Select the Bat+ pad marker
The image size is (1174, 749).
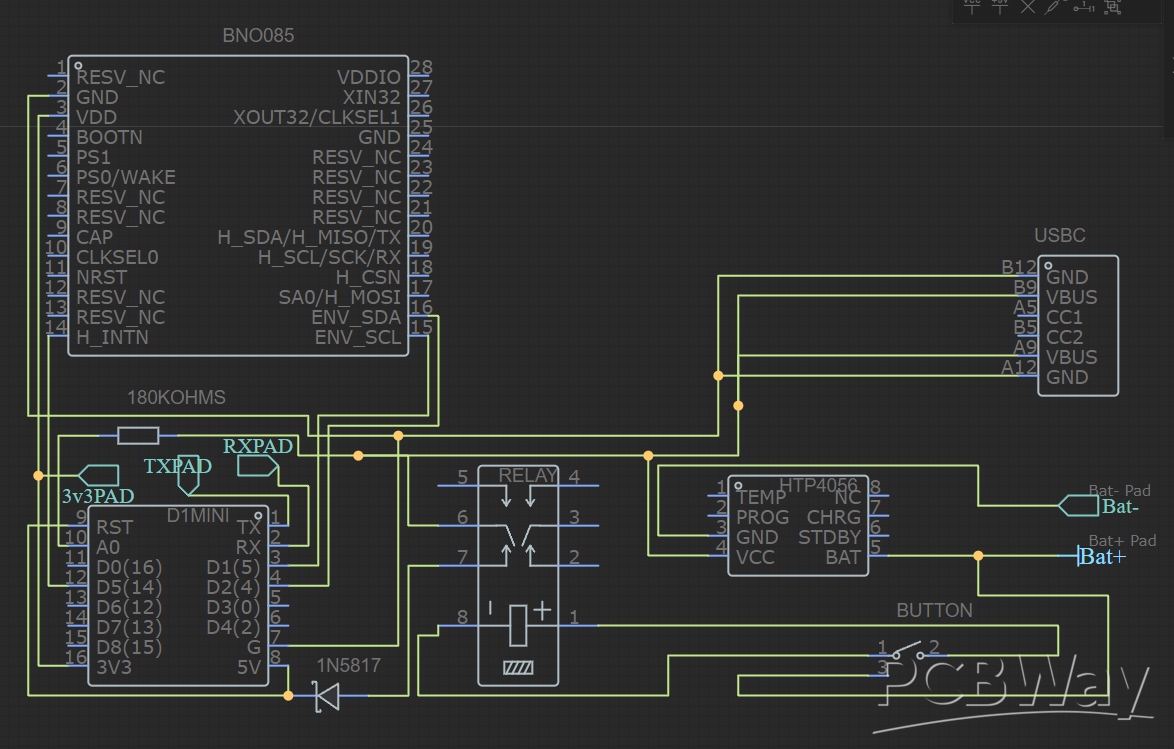[x=1102, y=557]
